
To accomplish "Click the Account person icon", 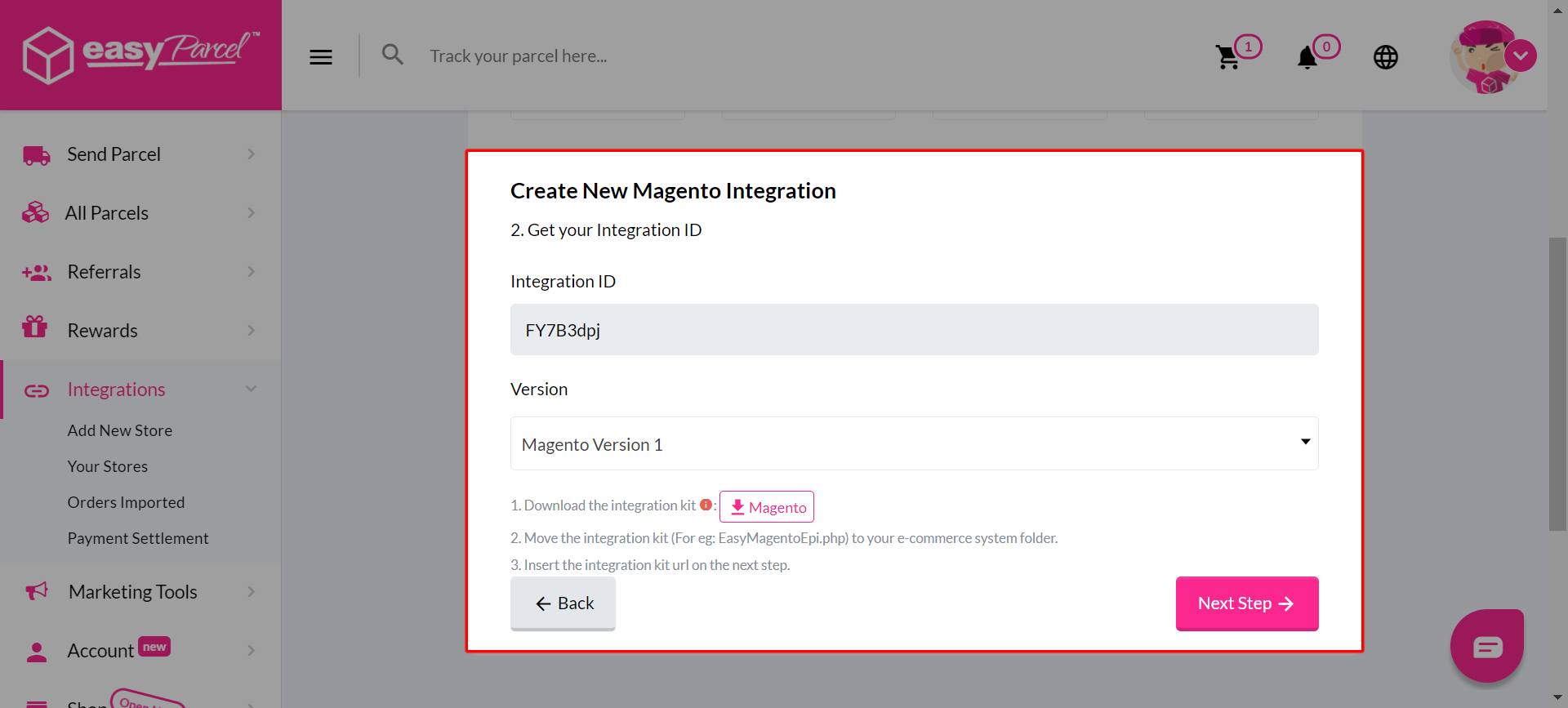I will click(x=37, y=651).
